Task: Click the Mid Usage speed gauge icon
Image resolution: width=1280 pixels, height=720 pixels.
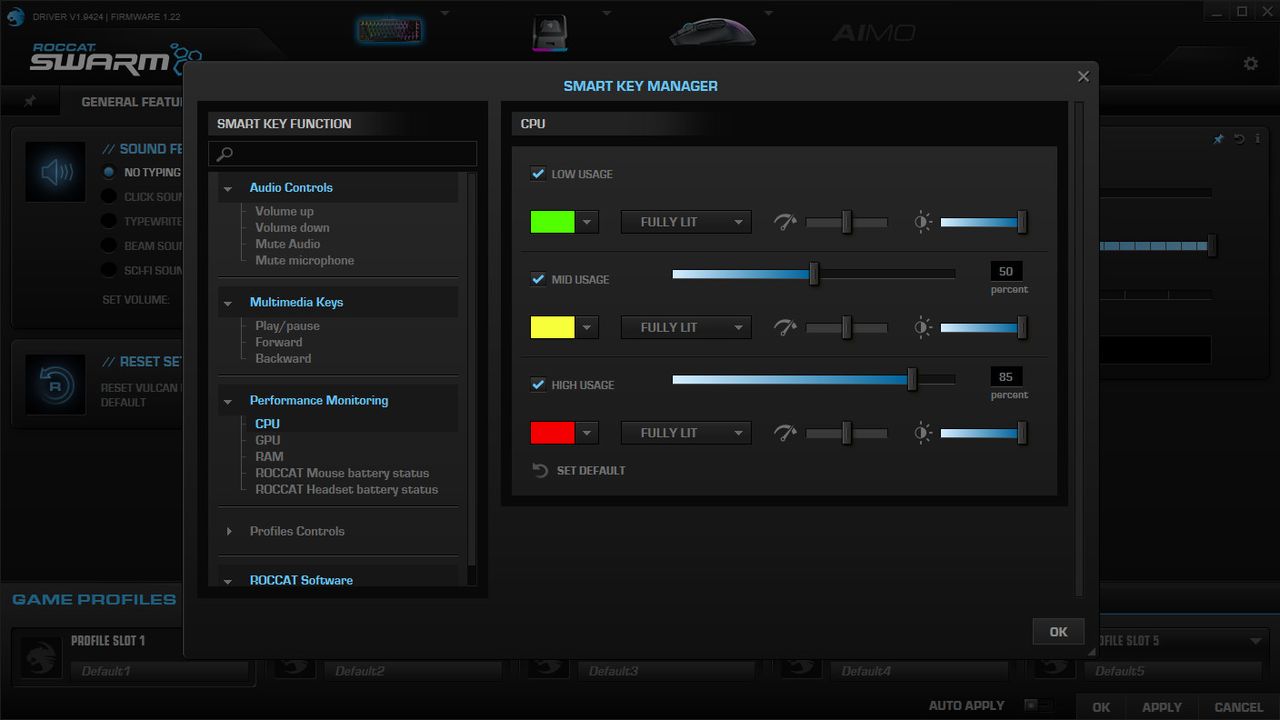Action: (x=785, y=327)
